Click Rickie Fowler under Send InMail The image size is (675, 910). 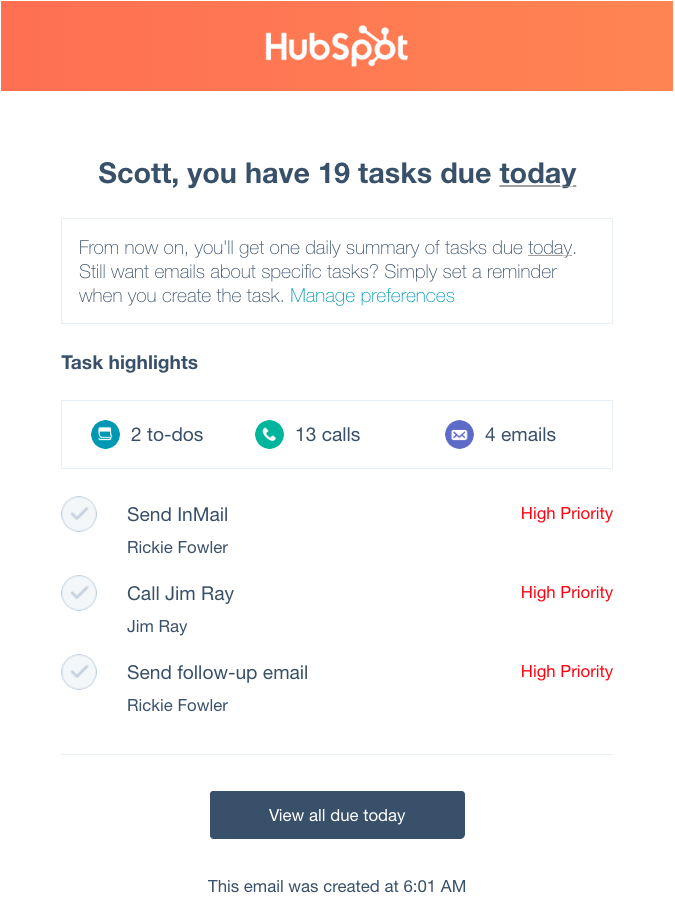point(177,547)
